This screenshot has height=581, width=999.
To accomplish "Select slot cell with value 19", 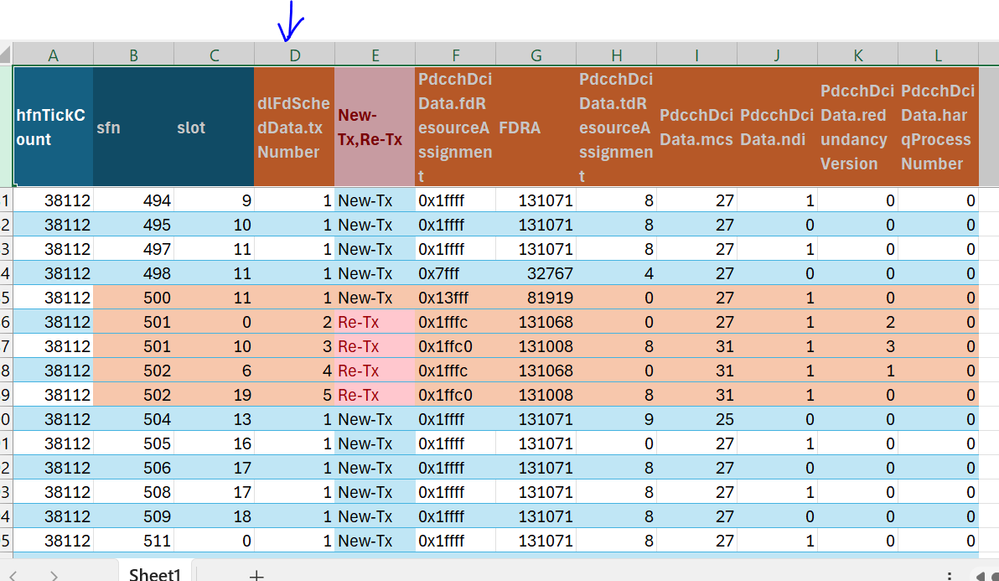I will (x=214, y=395).
